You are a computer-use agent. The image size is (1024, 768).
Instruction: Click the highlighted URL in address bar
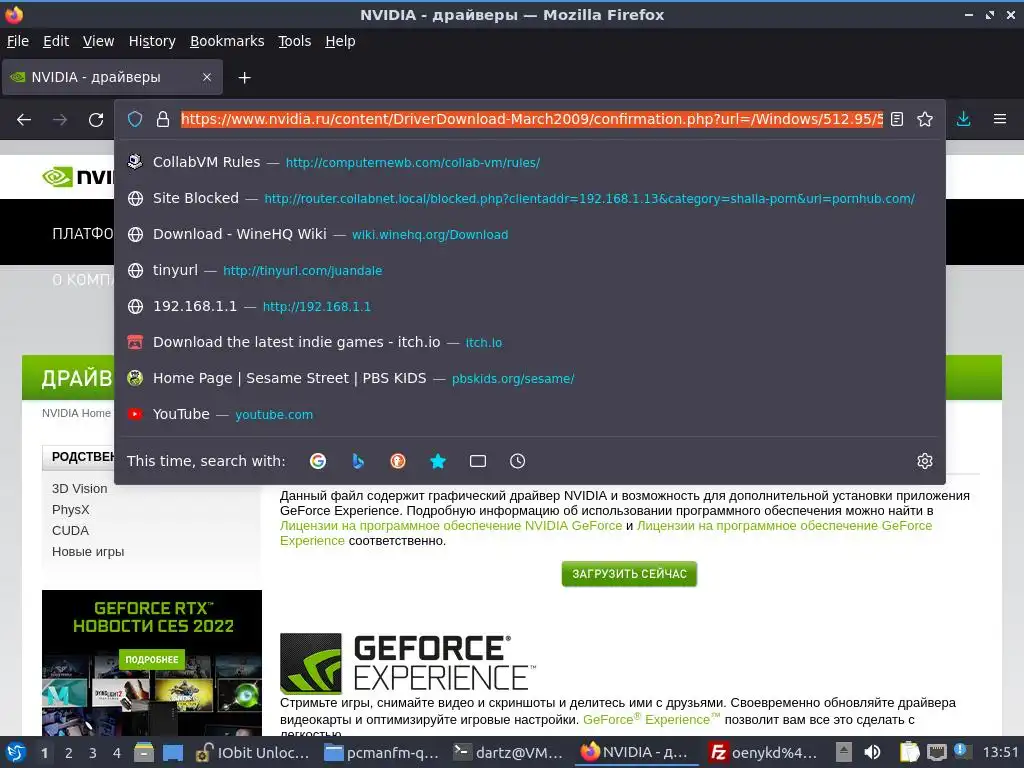tap(532, 119)
